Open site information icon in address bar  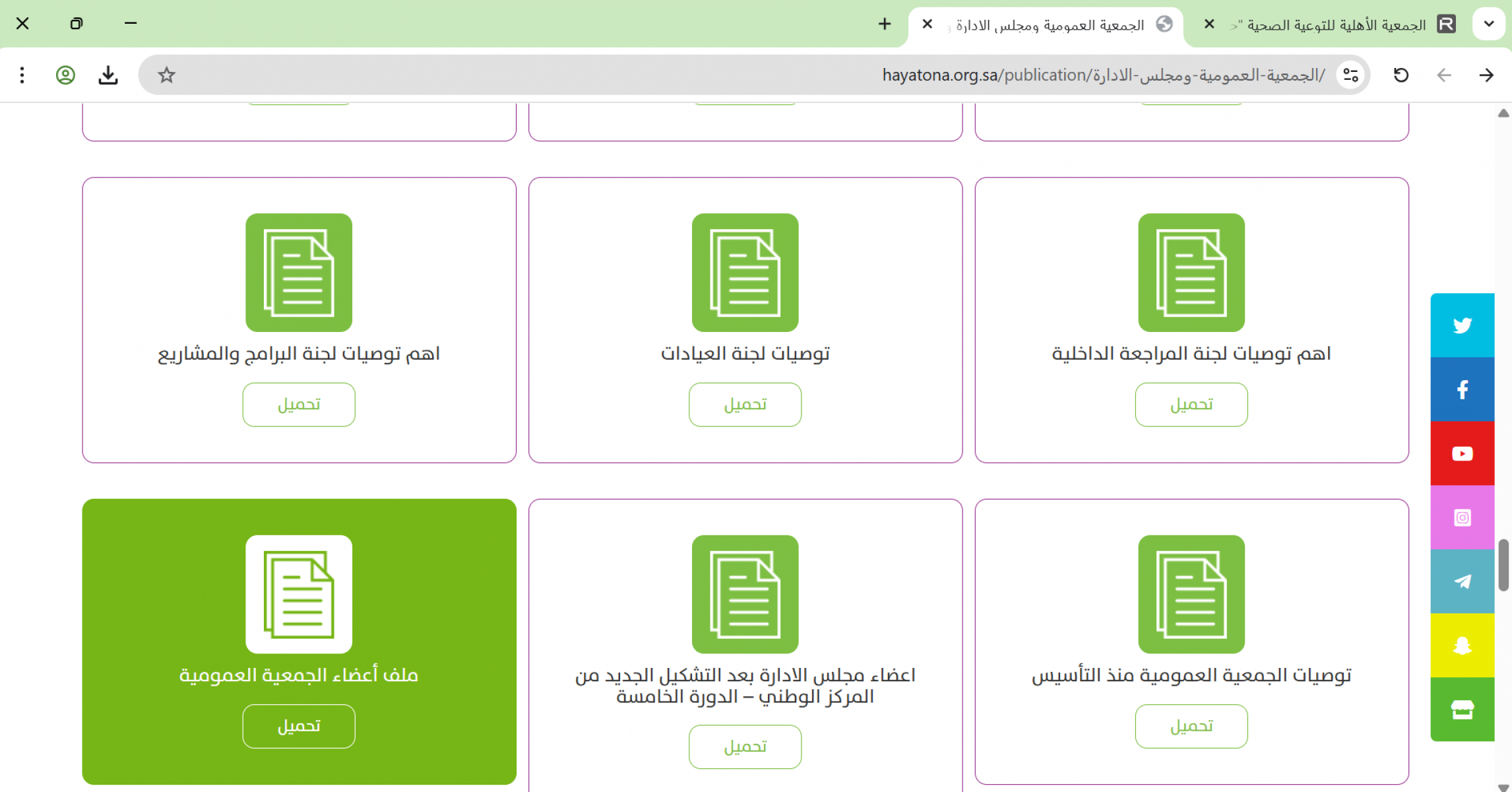1350,75
